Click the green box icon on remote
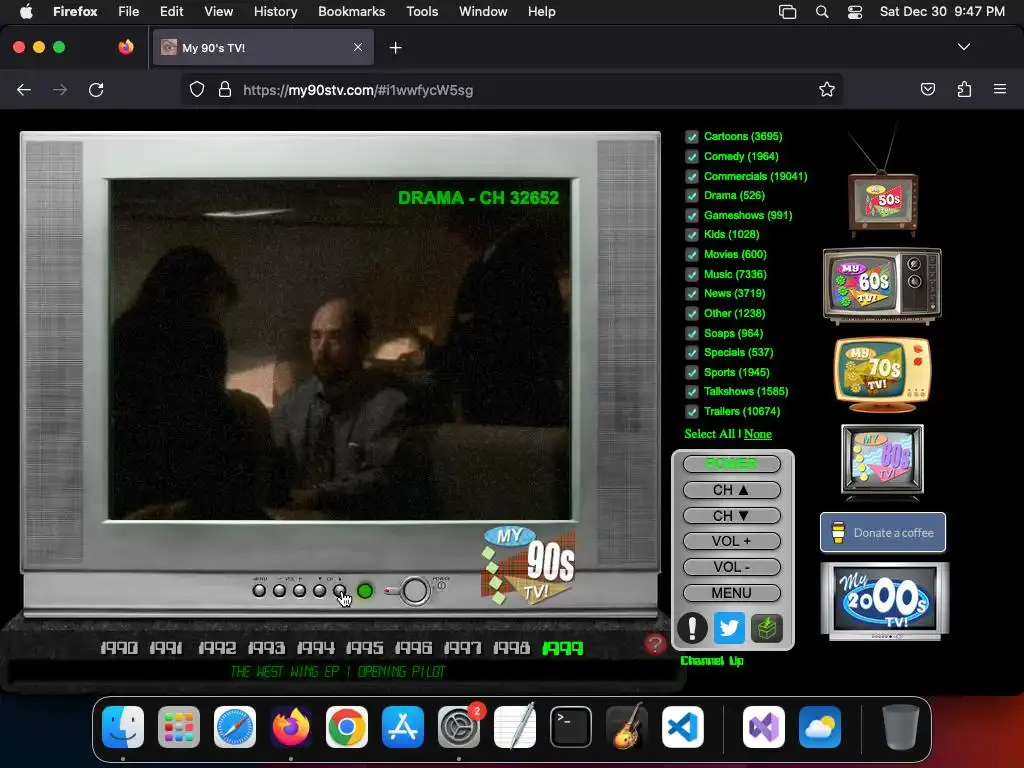 point(767,628)
